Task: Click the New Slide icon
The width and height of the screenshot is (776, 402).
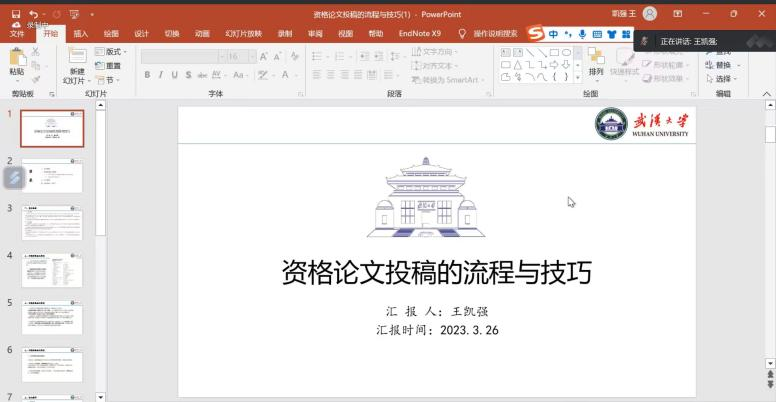Action: [x=76, y=60]
